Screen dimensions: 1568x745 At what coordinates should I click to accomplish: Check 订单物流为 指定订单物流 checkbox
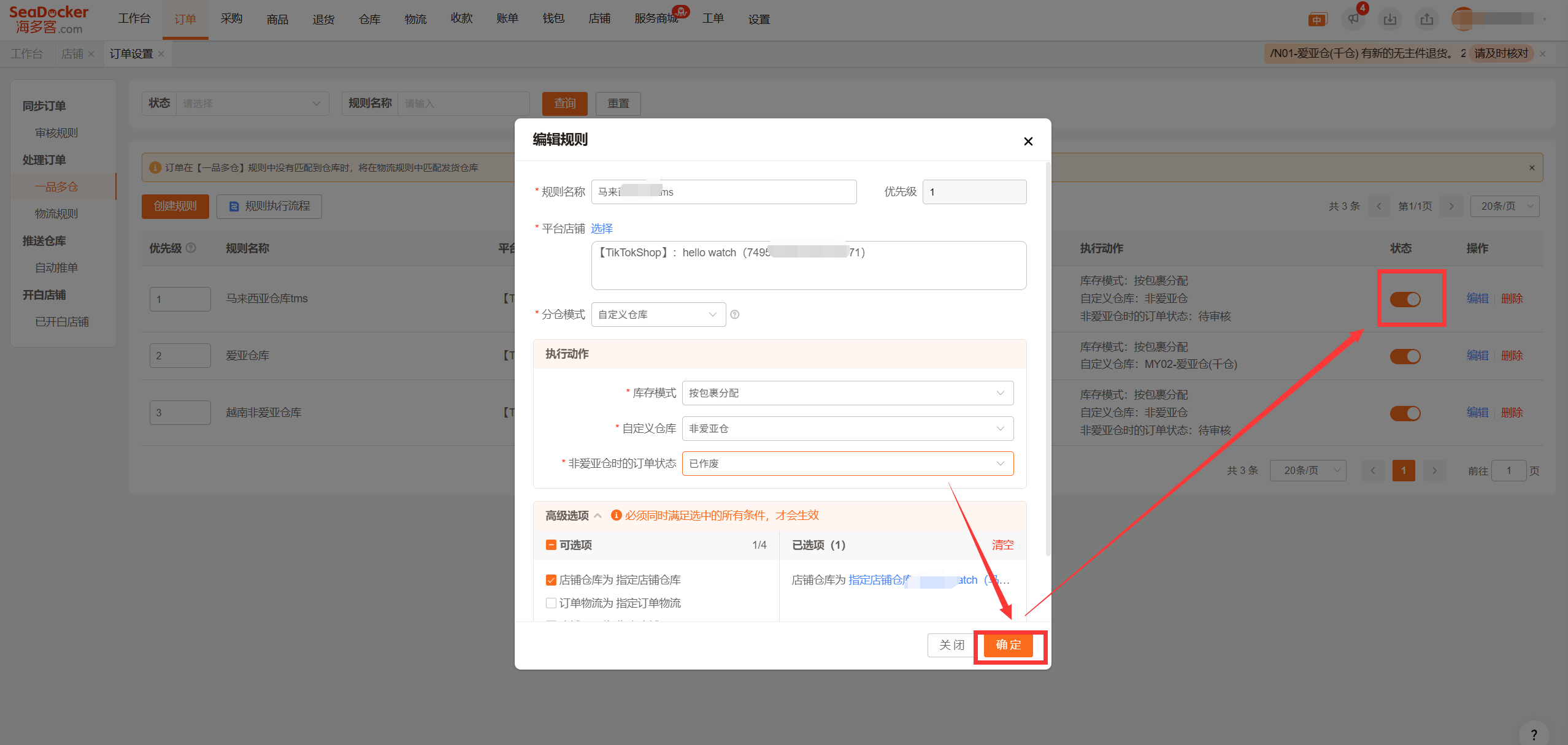[x=551, y=603]
